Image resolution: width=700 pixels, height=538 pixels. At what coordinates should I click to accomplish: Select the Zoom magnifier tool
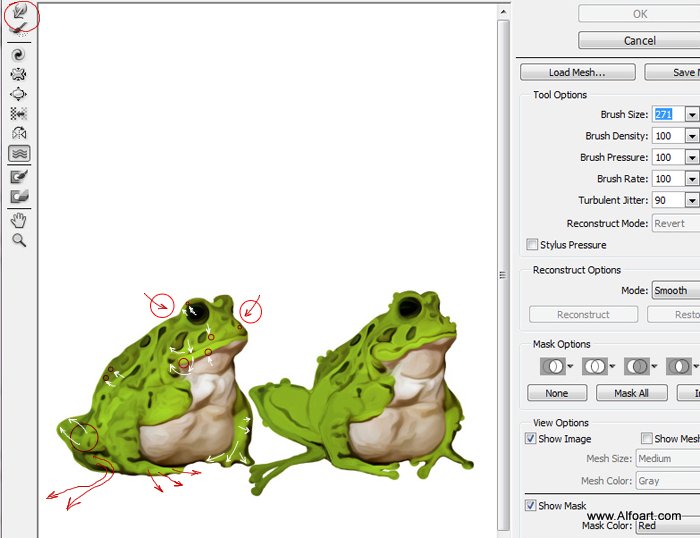coord(19,240)
